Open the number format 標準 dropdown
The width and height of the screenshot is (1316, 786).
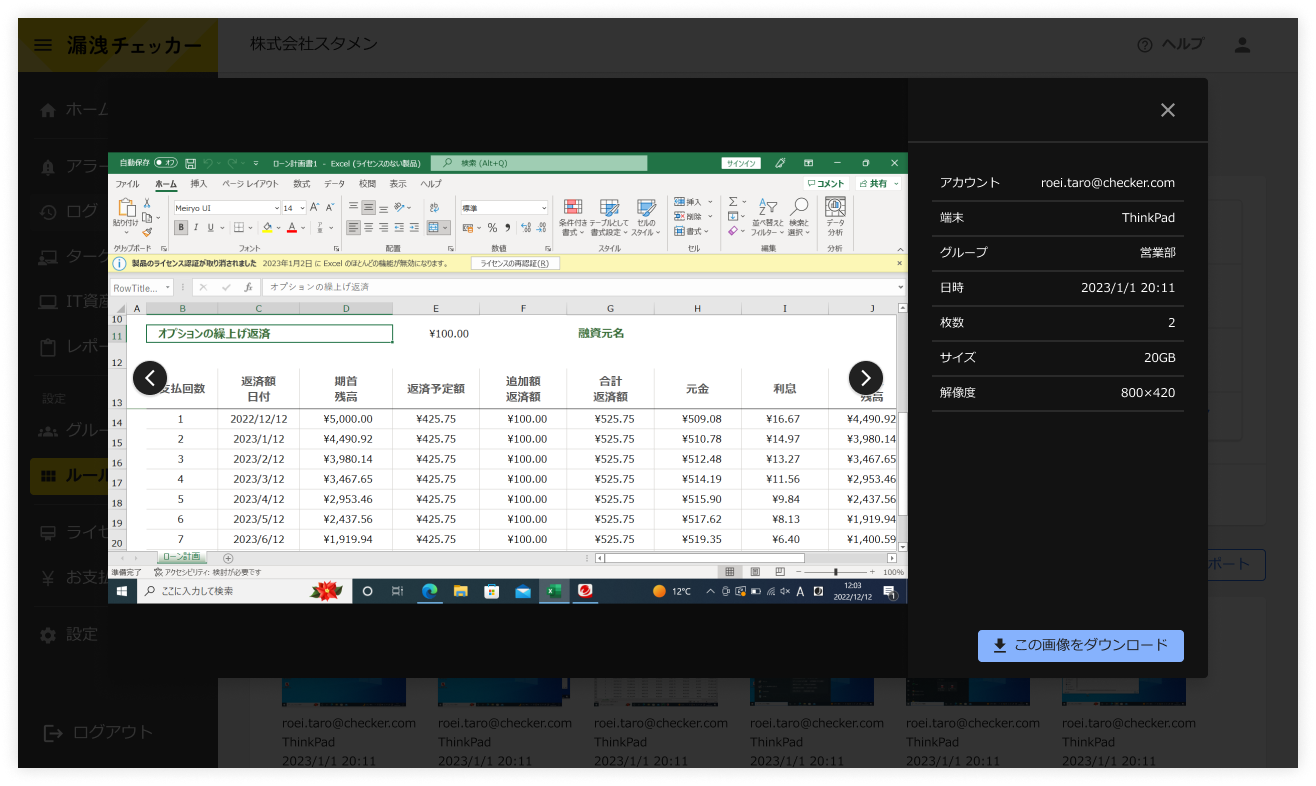(544, 208)
